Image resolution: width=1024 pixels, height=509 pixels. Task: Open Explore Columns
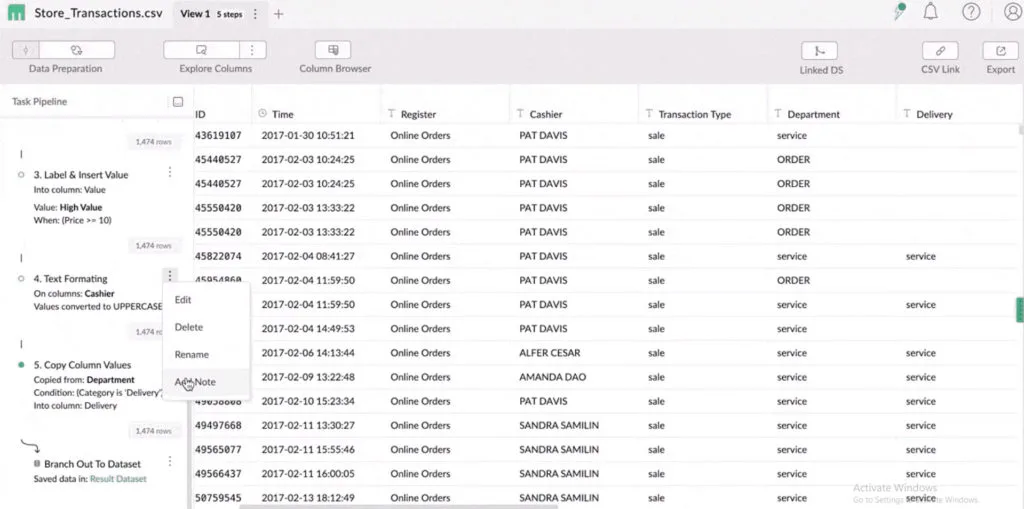[x=201, y=50]
